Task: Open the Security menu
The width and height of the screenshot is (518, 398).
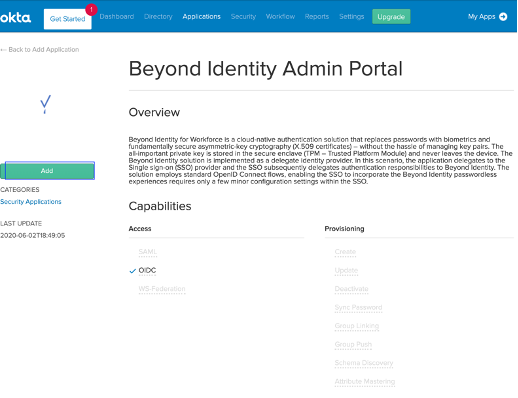Action: [x=243, y=16]
